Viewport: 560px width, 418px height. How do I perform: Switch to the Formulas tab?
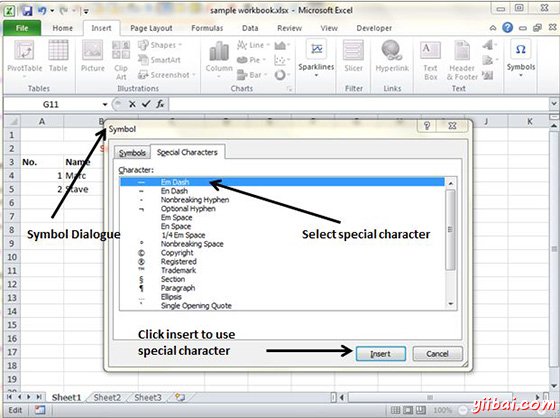click(207, 28)
